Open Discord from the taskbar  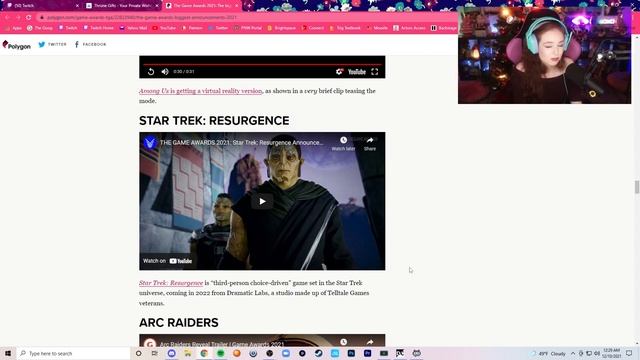pos(171,353)
